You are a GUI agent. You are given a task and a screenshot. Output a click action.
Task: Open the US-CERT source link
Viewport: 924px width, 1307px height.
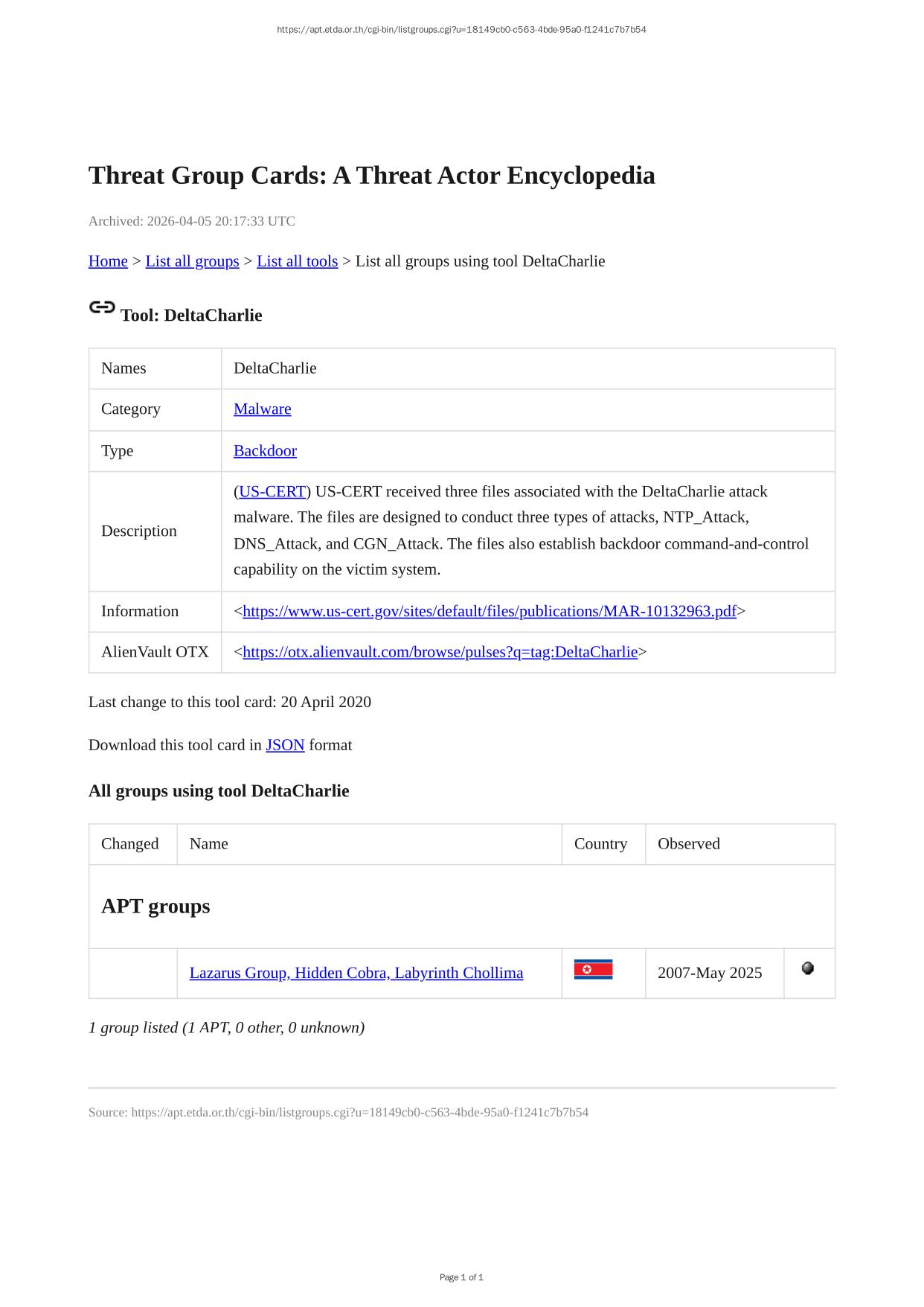click(272, 492)
